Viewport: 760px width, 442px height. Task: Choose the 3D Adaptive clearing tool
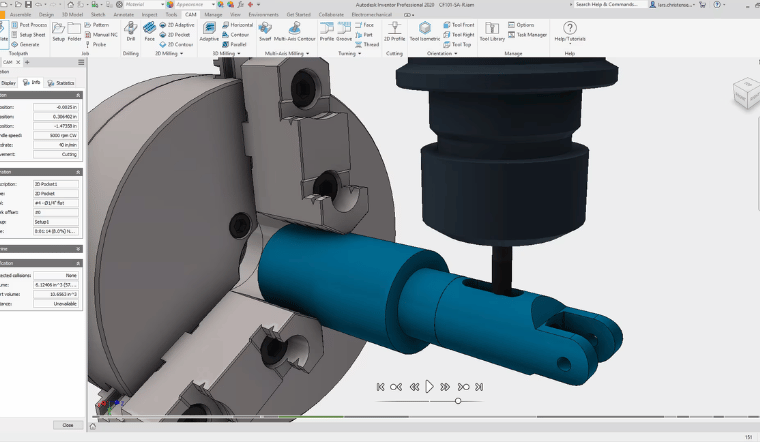tap(209, 32)
